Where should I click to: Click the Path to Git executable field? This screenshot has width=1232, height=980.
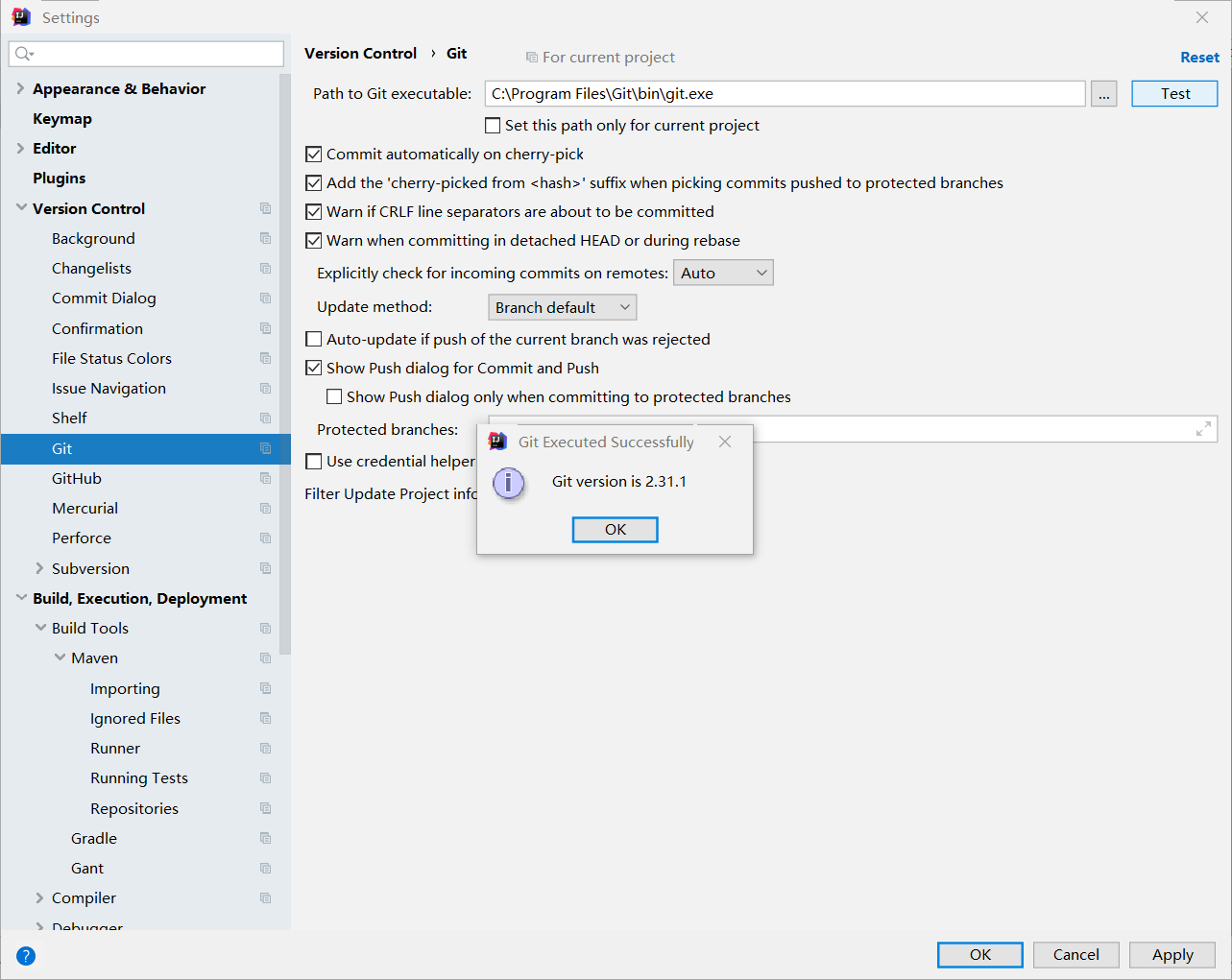[x=785, y=93]
